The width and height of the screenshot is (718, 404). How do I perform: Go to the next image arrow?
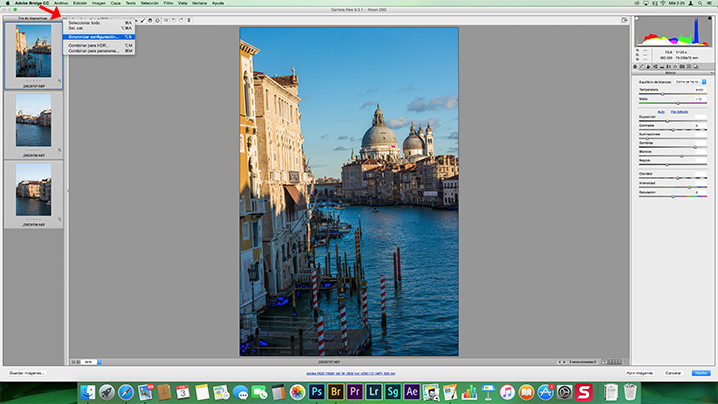point(564,362)
